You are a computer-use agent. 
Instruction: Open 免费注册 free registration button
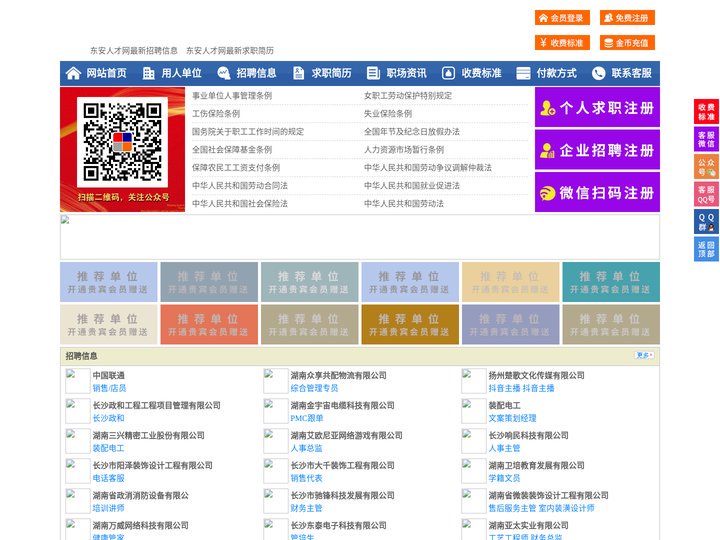[627, 18]
